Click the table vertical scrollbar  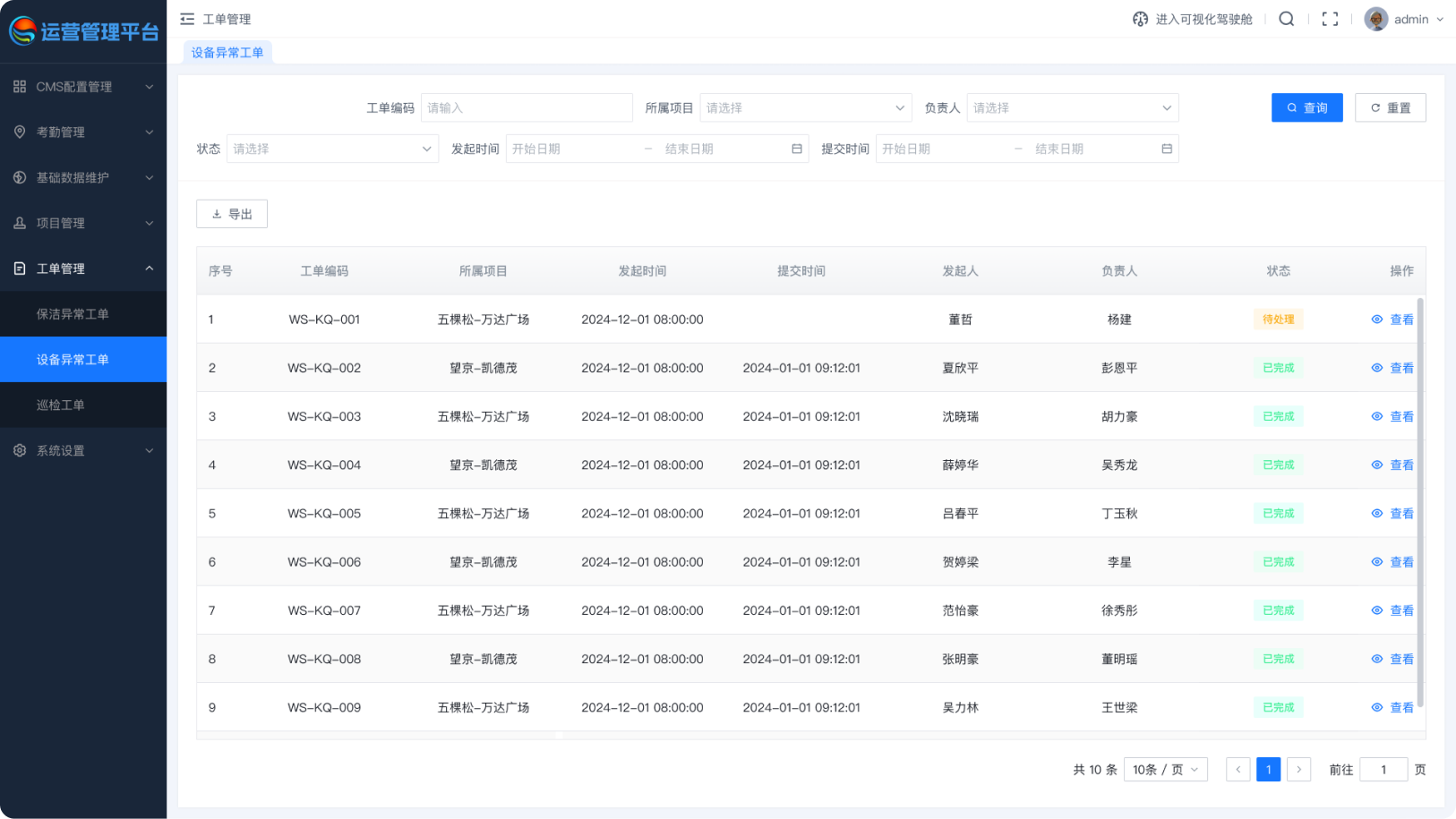[1421, 503]
